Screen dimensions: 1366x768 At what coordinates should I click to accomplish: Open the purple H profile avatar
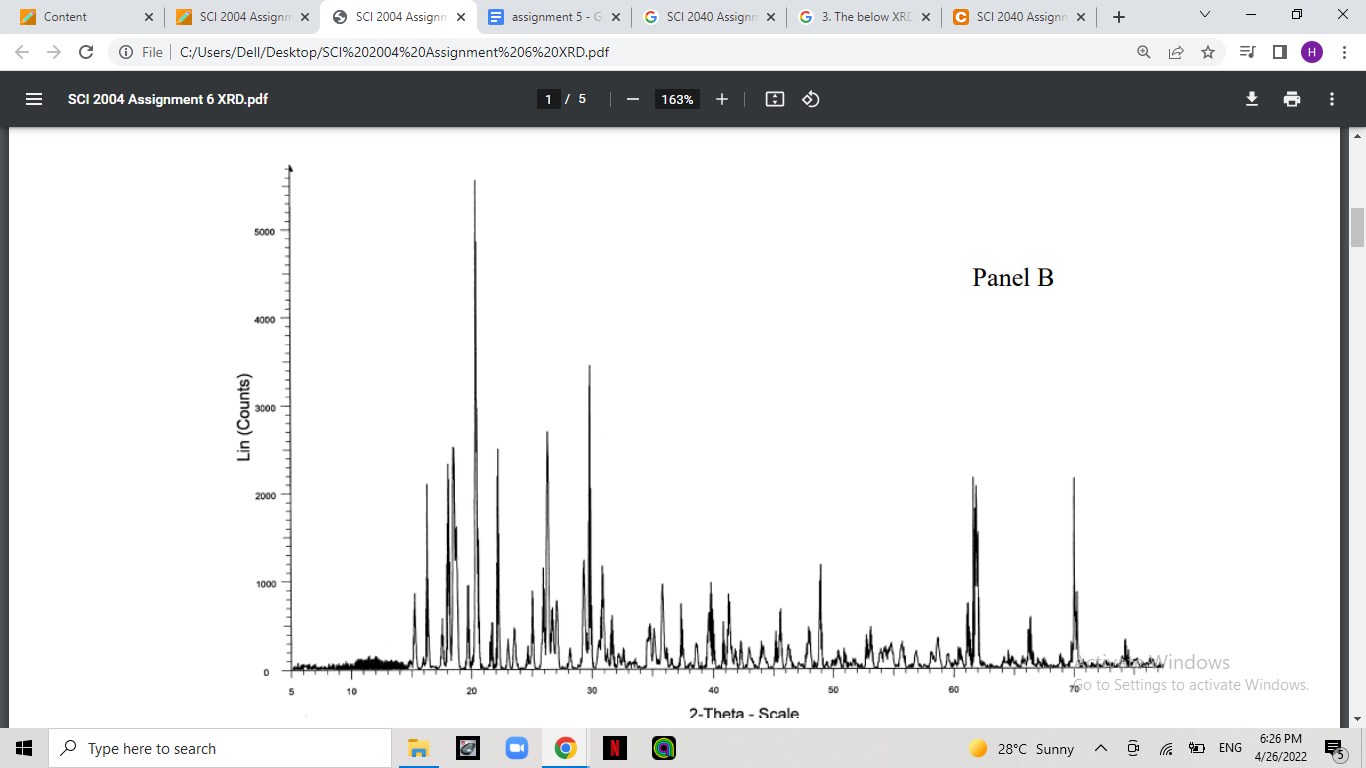point(1312,52)
